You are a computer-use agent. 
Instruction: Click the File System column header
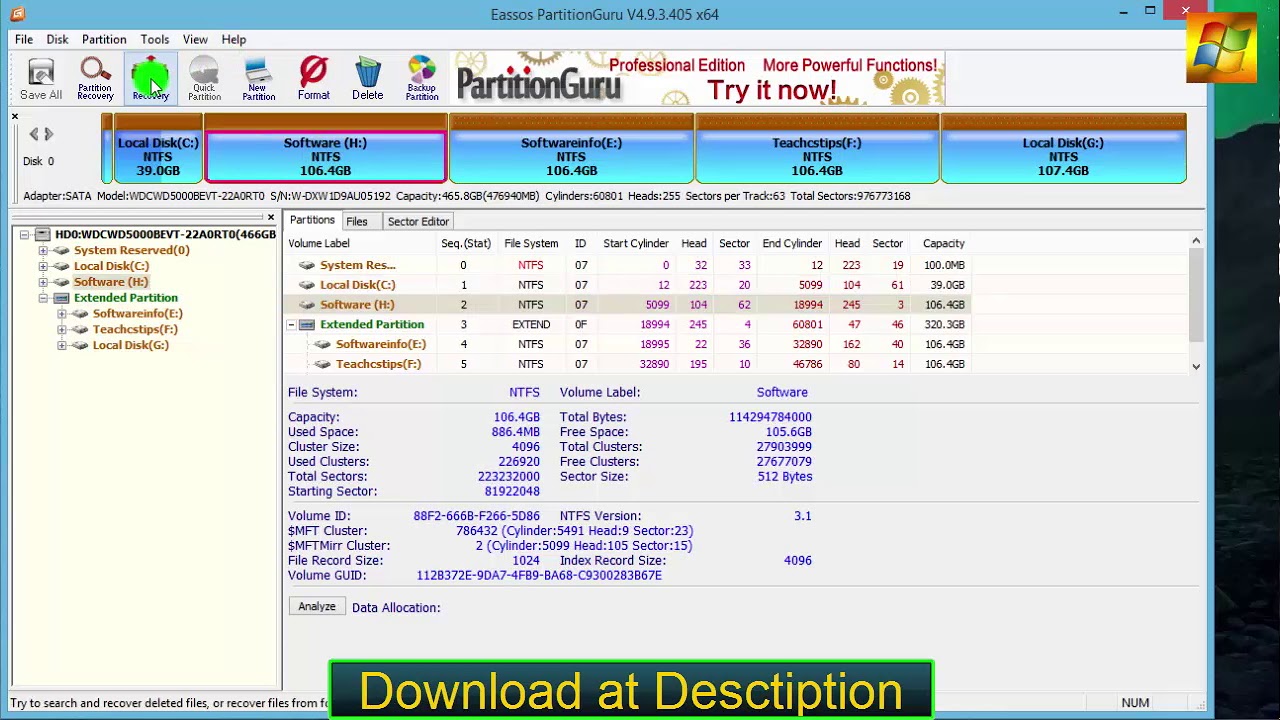click(x=531, y=244)
